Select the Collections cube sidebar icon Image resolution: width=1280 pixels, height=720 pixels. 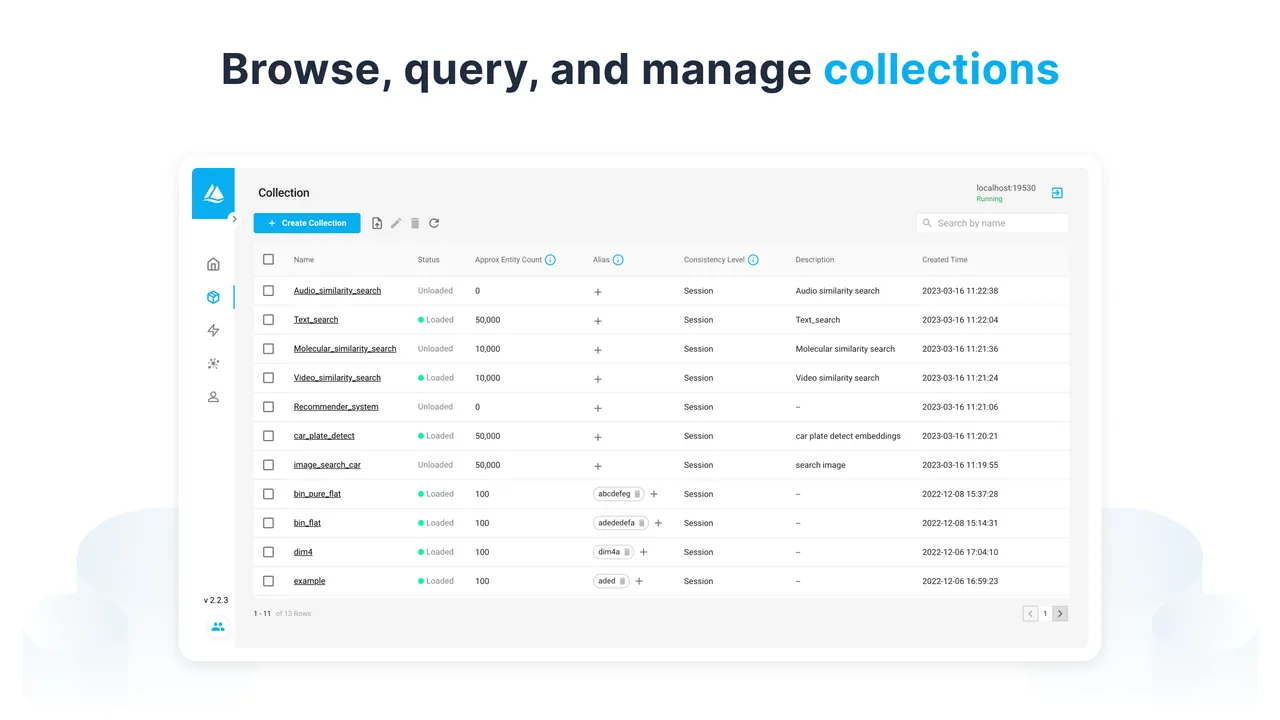point(213,297)
